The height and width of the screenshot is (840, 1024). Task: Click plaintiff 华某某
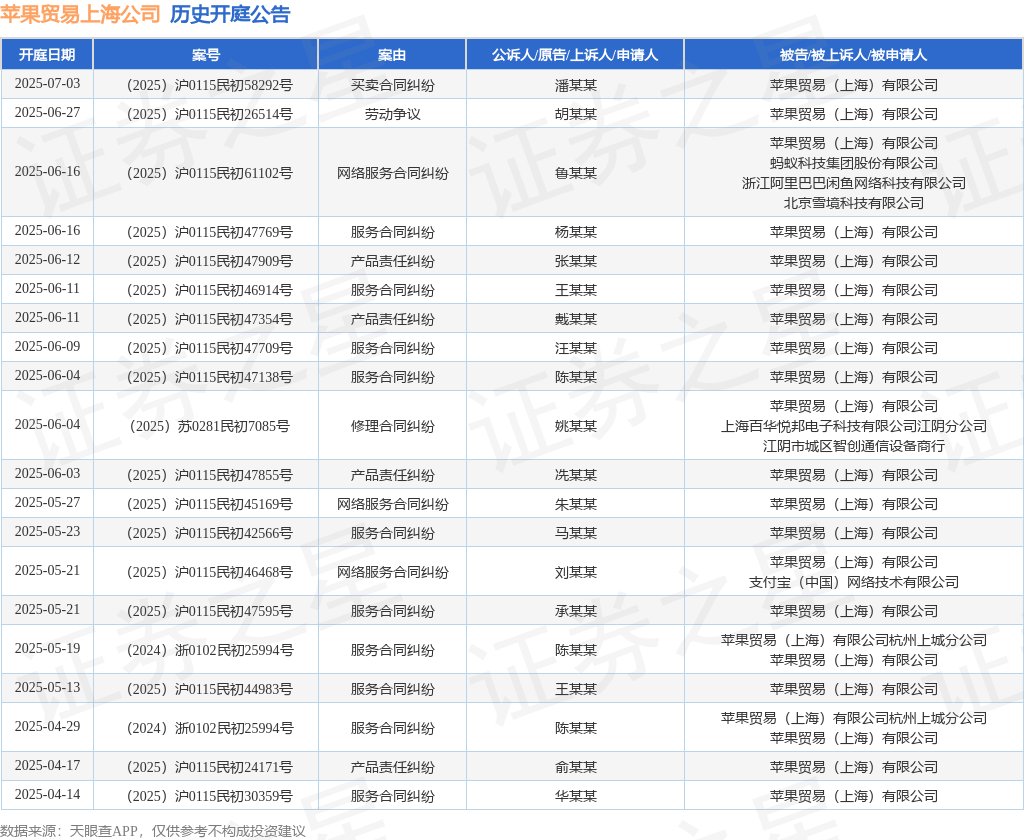[x=575, y=796]
